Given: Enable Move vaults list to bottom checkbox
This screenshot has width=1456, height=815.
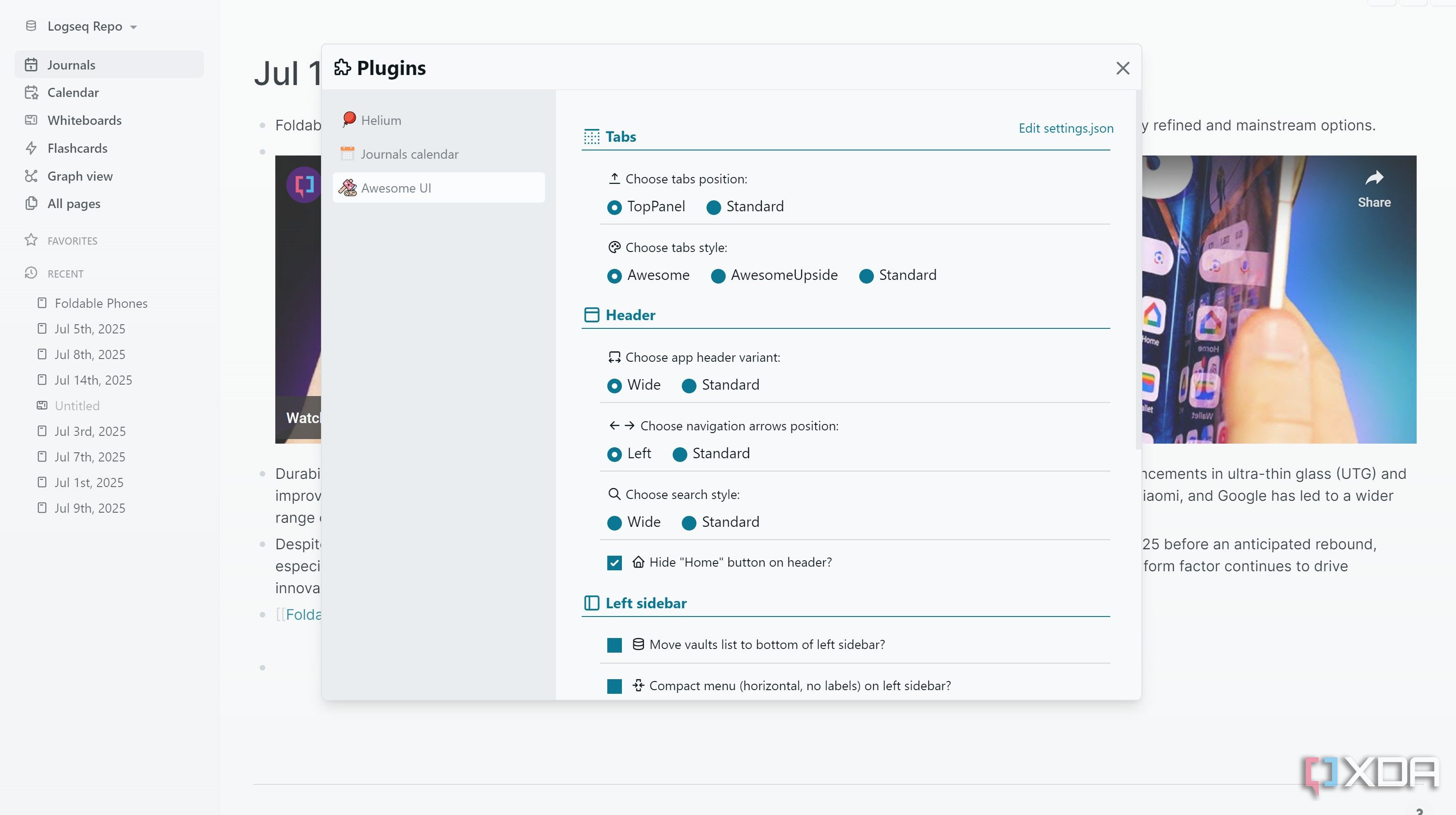Looking at the screenshot, I should coord(615,645).
